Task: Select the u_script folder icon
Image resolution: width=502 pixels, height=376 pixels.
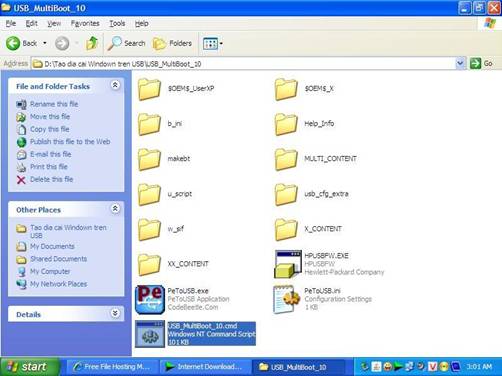Action: 149,194
